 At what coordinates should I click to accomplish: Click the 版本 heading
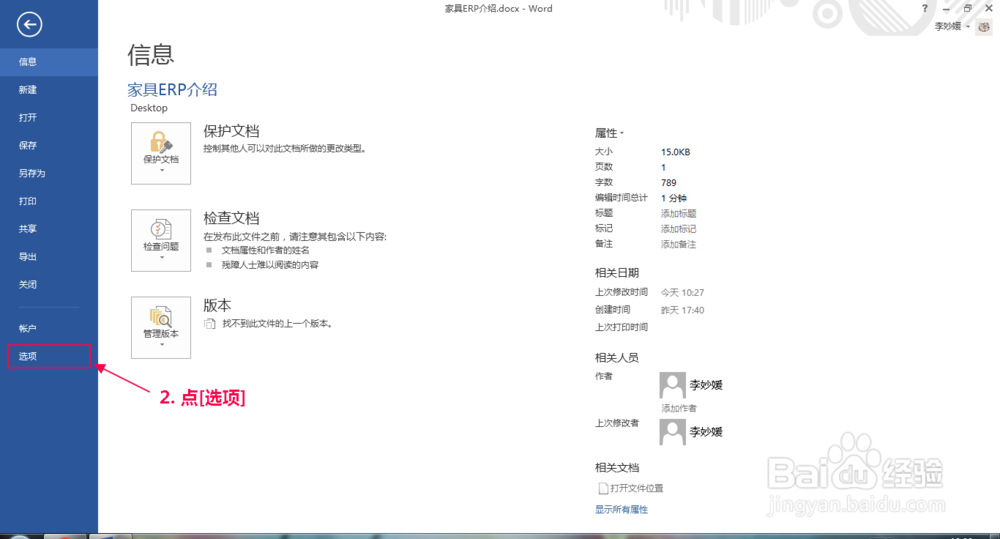tap(217, 306)
